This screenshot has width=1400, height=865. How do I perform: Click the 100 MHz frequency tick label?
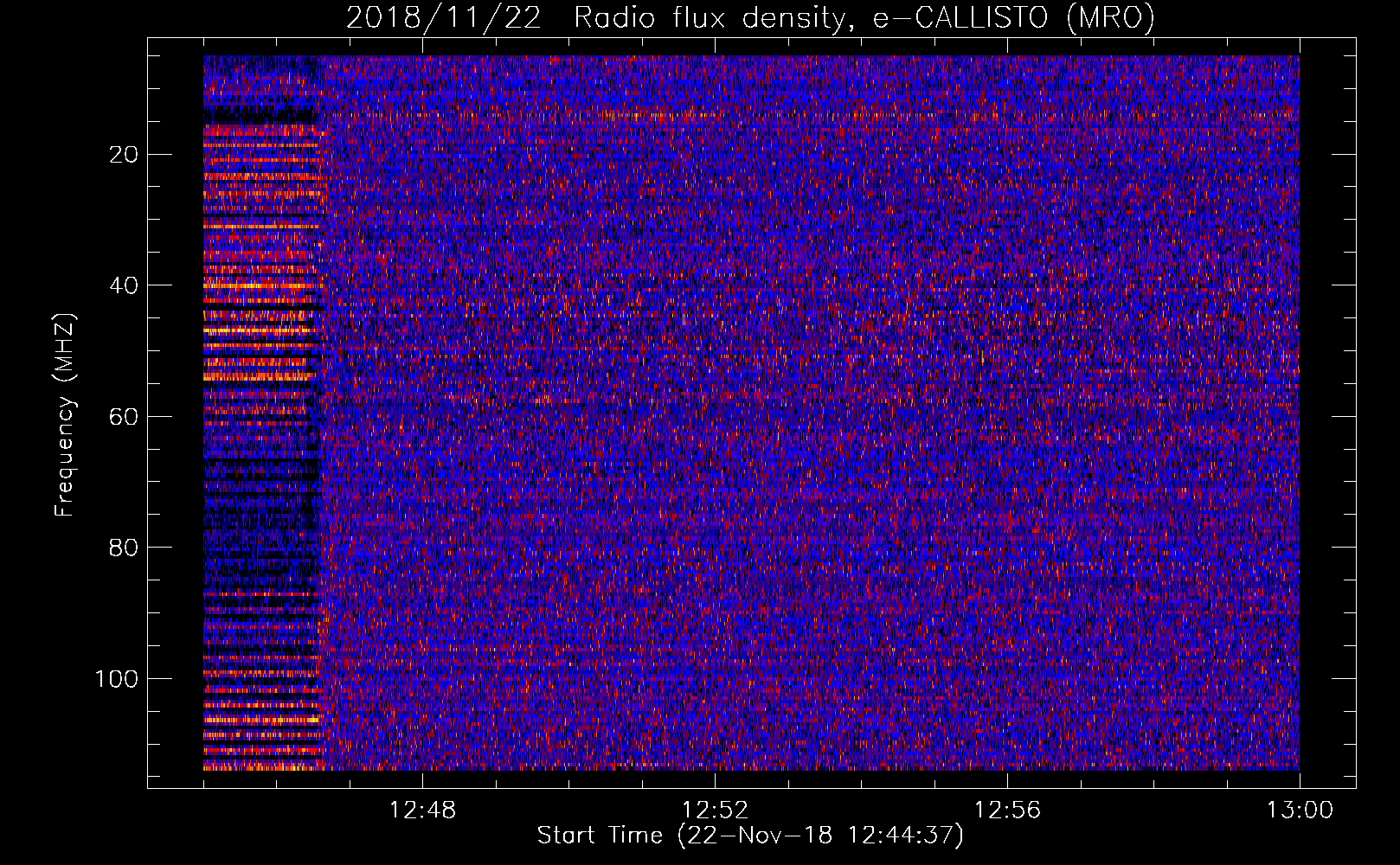click(117, 679)
